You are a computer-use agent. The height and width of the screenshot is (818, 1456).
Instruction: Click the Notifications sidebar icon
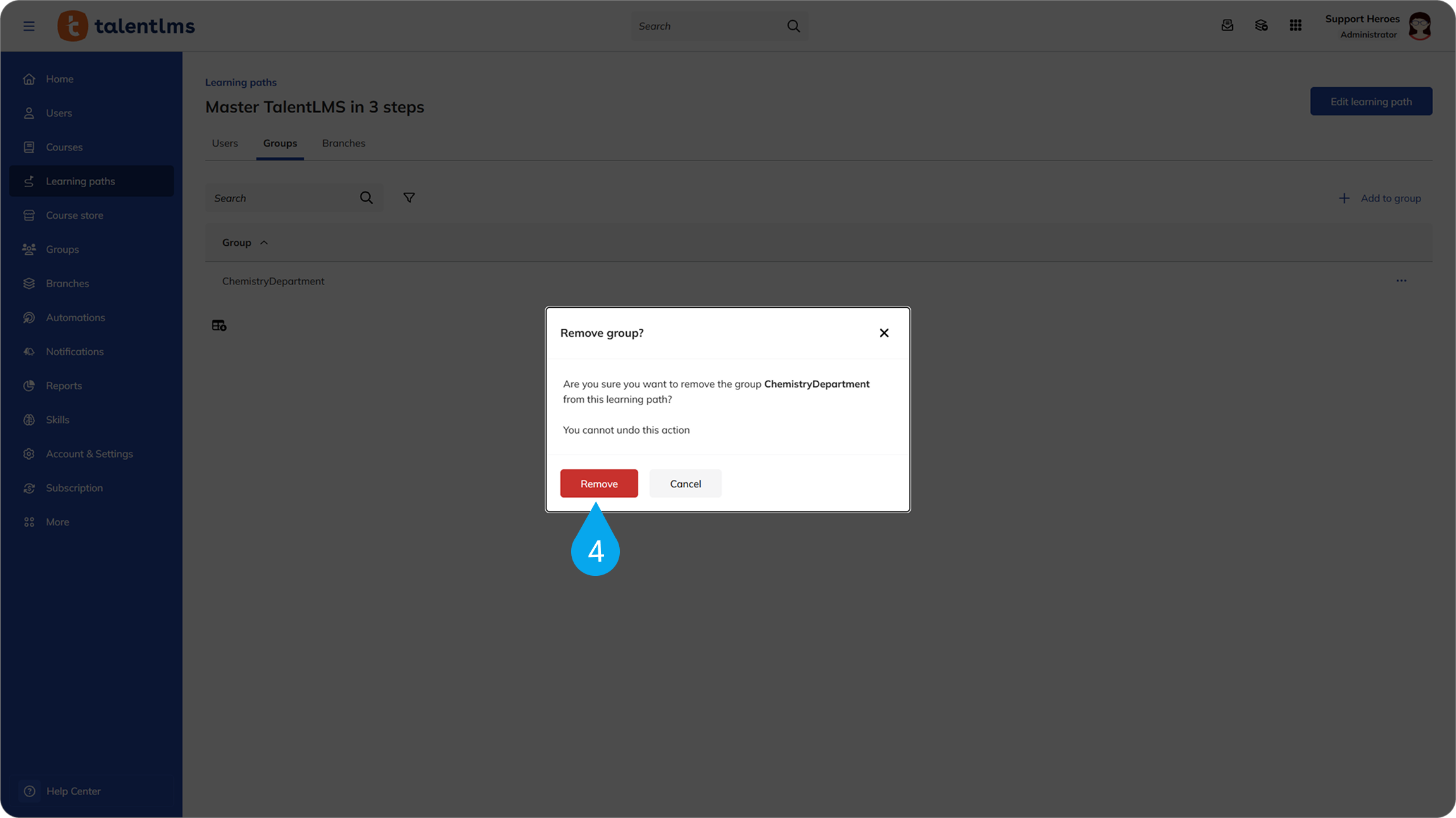click(x=29, y=352)
